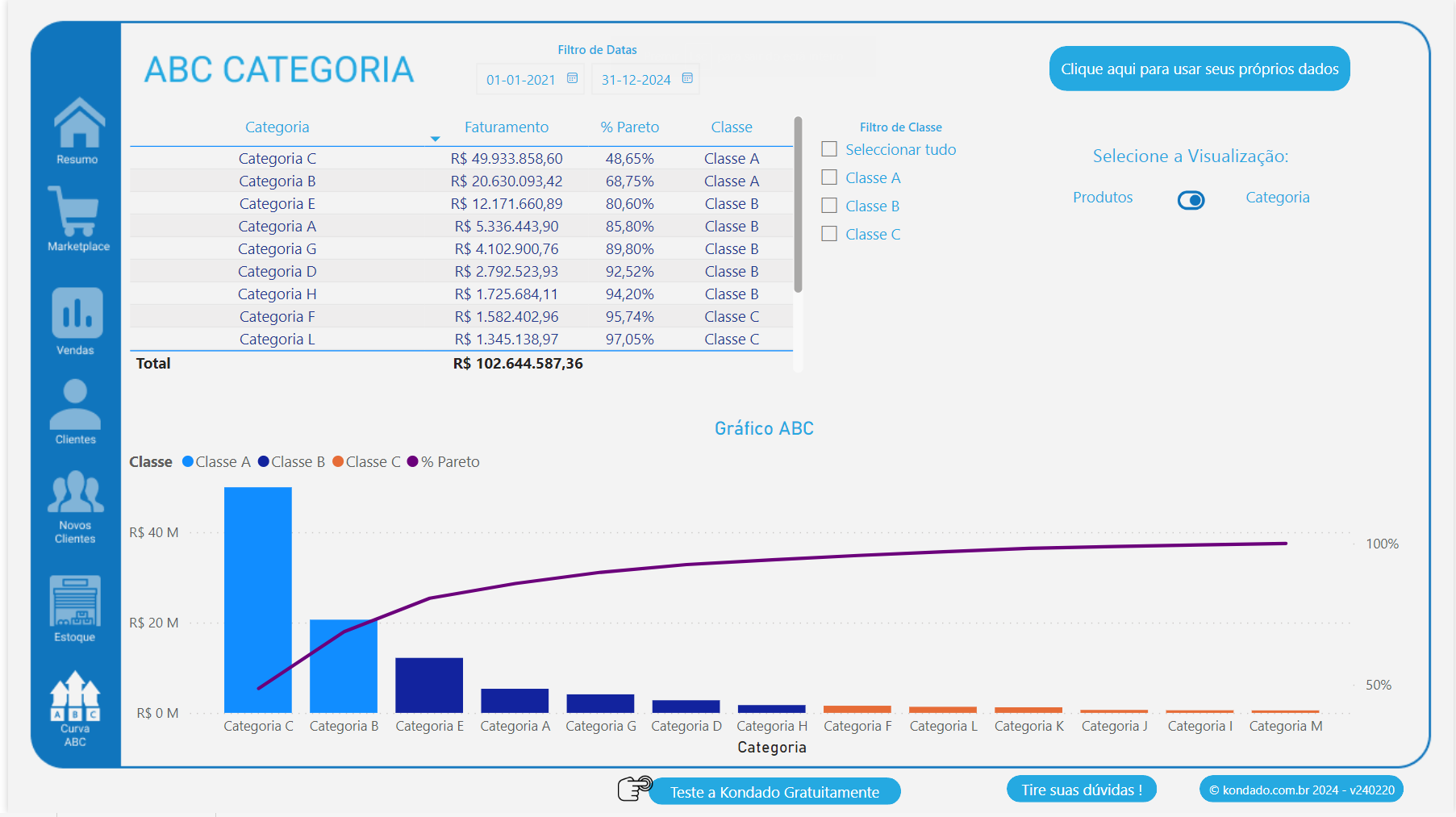Enable the Classe A filter
The image size is (1456, 817).
(829, 177)
